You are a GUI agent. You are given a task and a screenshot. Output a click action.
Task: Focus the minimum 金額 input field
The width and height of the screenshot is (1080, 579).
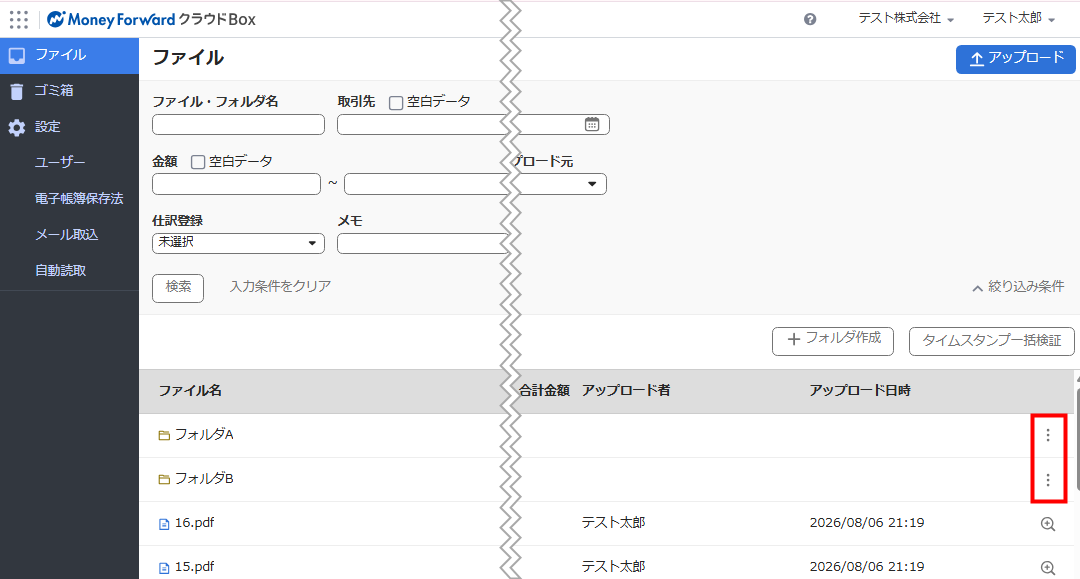tap(236, 184)
